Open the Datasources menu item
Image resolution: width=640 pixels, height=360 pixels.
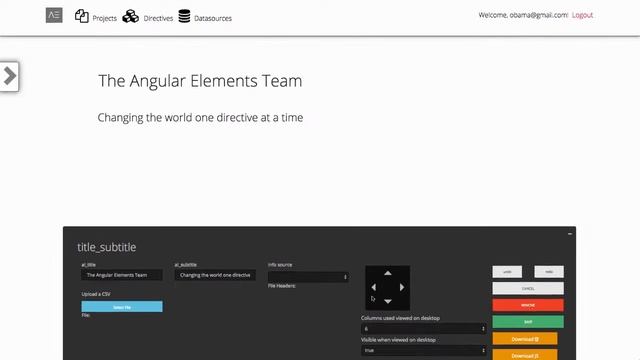213,18
